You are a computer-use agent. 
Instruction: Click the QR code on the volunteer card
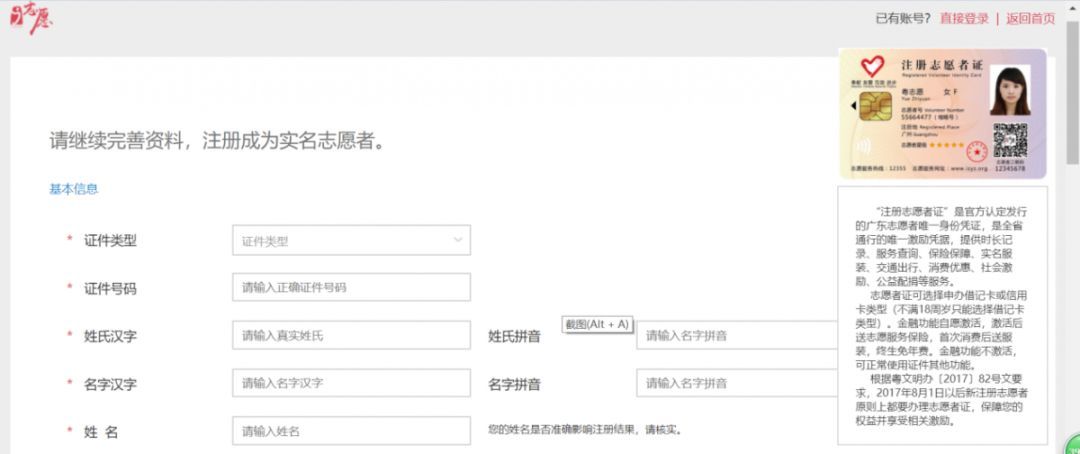tap(1009, 139)
